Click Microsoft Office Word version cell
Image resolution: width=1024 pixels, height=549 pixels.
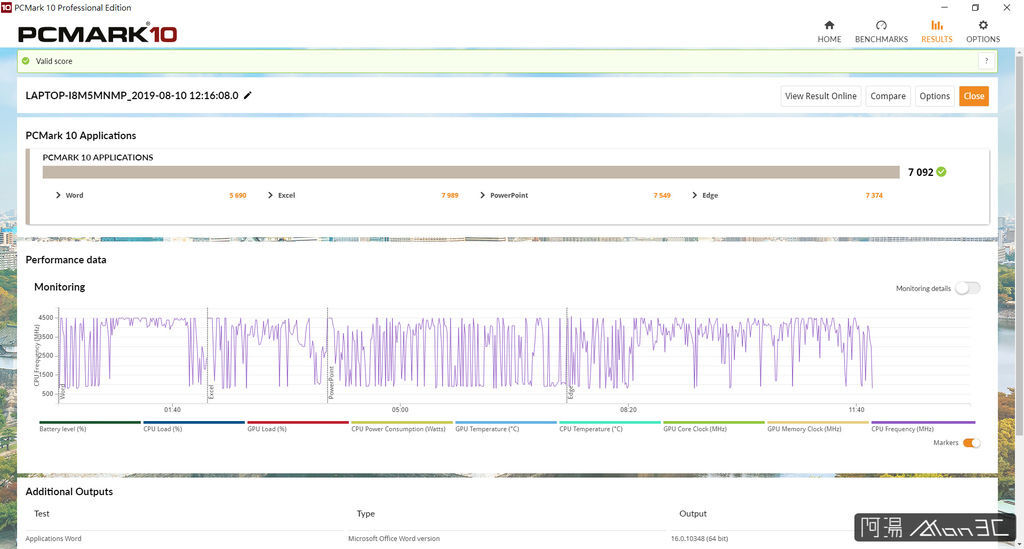[394, 539]
